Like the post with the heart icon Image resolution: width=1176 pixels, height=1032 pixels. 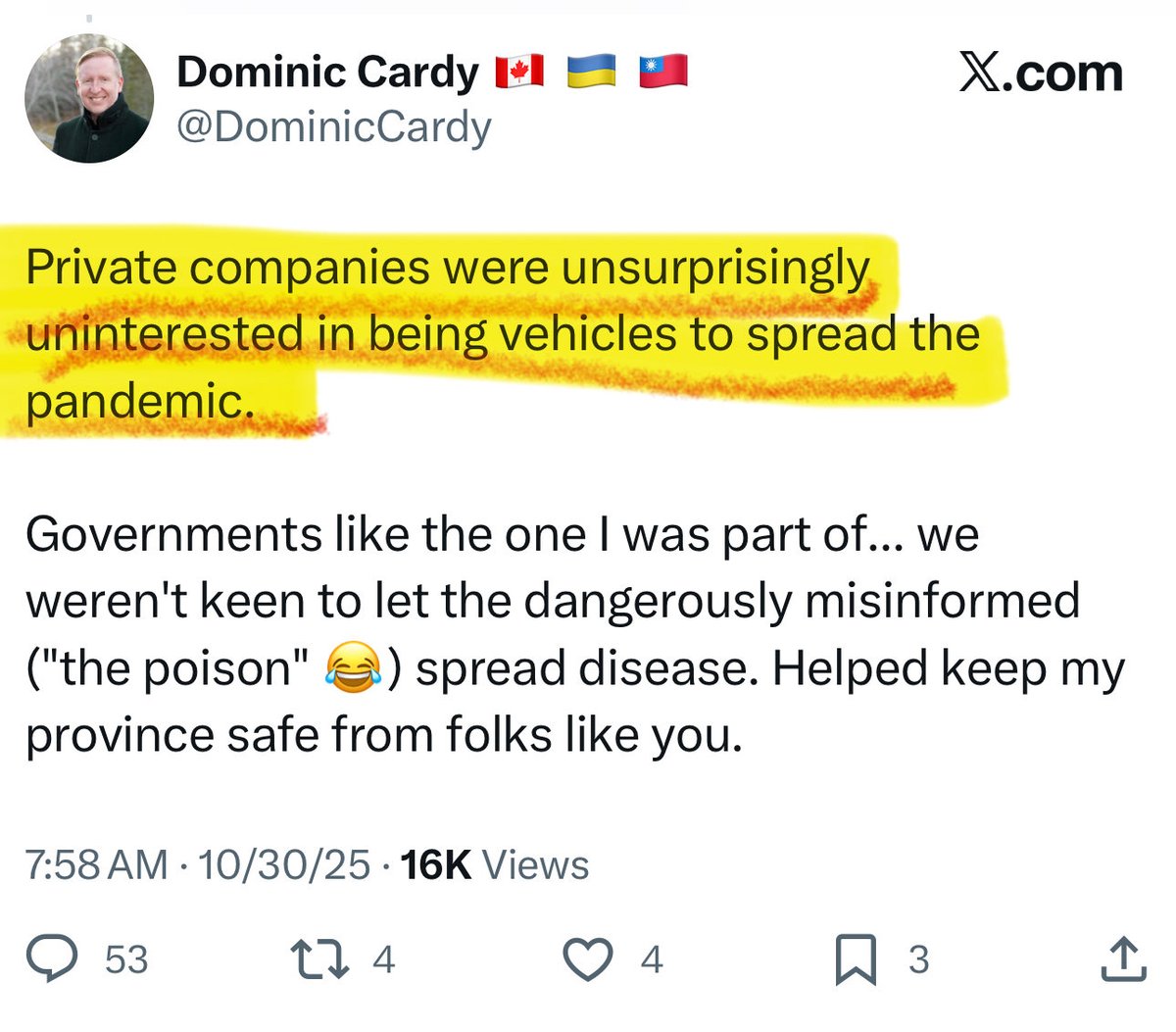pyautogui.click(x=589, y=958)
